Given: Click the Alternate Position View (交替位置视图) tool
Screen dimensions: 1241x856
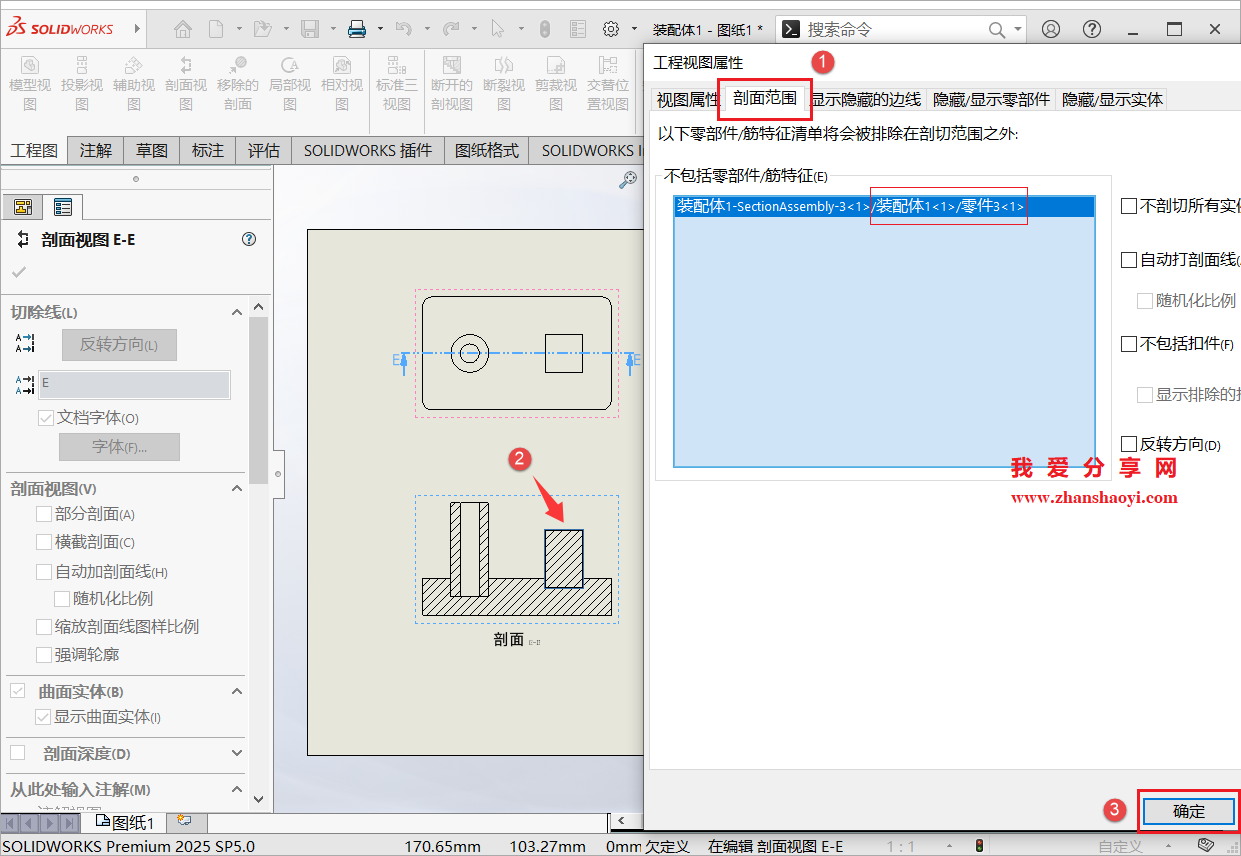Looking at the screenshot, I should (607, 83).
